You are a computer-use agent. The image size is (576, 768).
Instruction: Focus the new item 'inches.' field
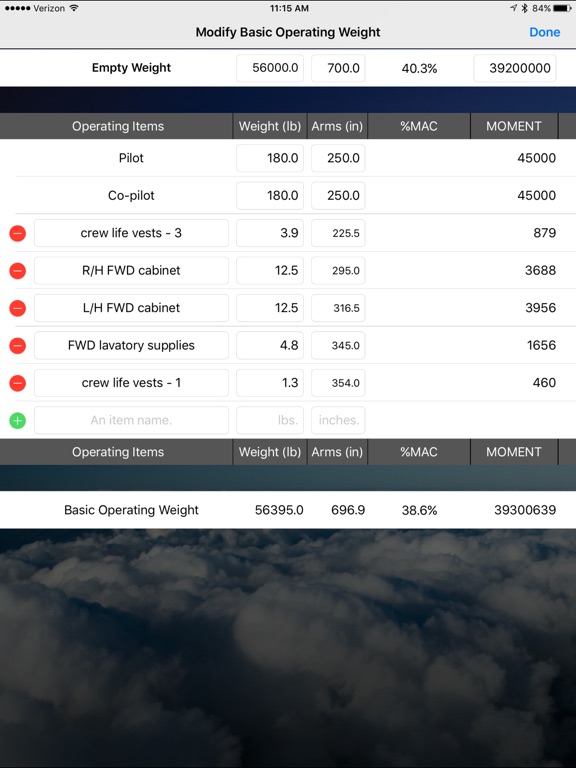(x=338, y=420)
